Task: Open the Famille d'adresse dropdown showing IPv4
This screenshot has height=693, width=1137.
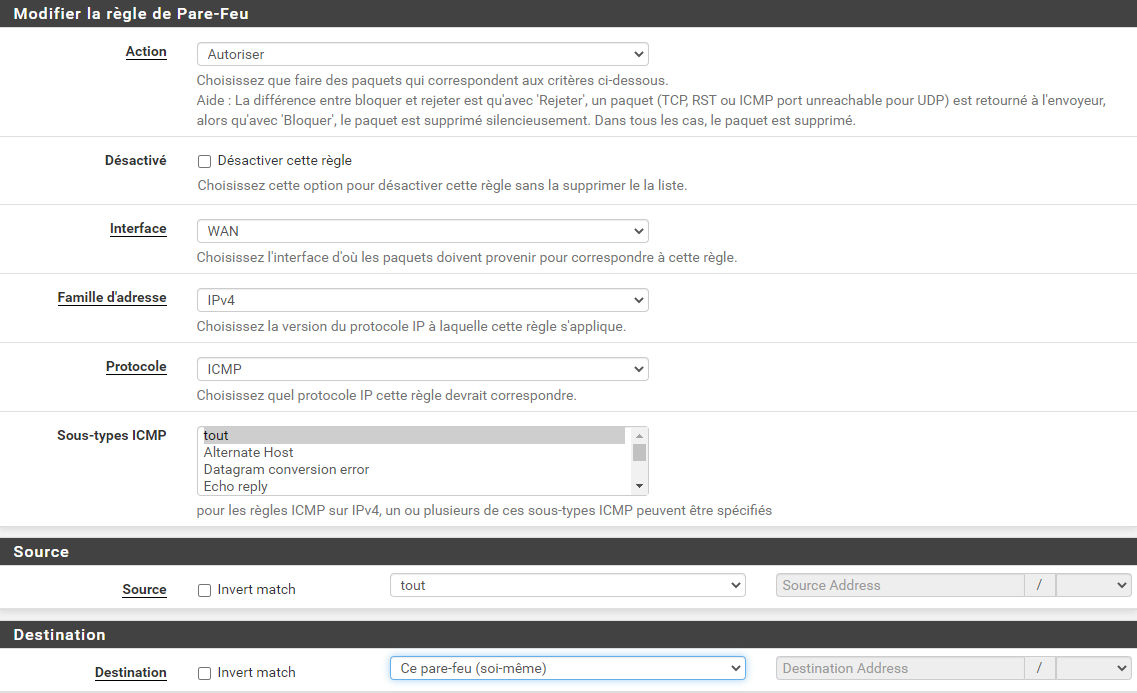Action: [x=420, y=299]
